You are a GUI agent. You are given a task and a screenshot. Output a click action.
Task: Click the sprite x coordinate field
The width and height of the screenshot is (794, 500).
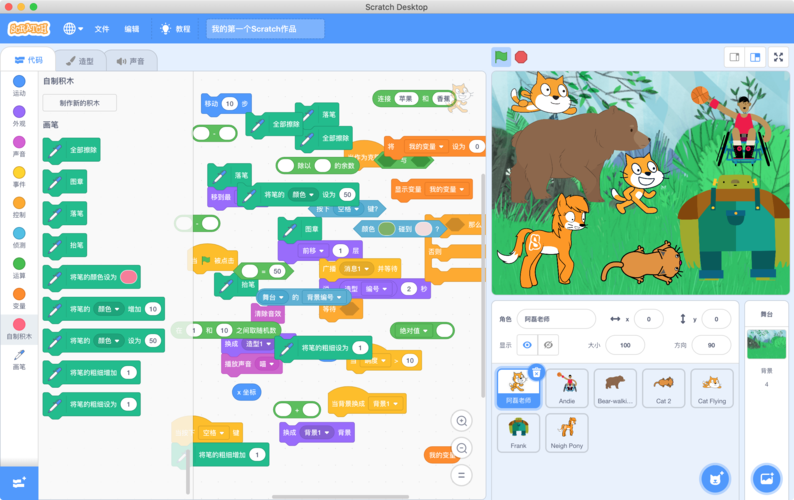649,319
